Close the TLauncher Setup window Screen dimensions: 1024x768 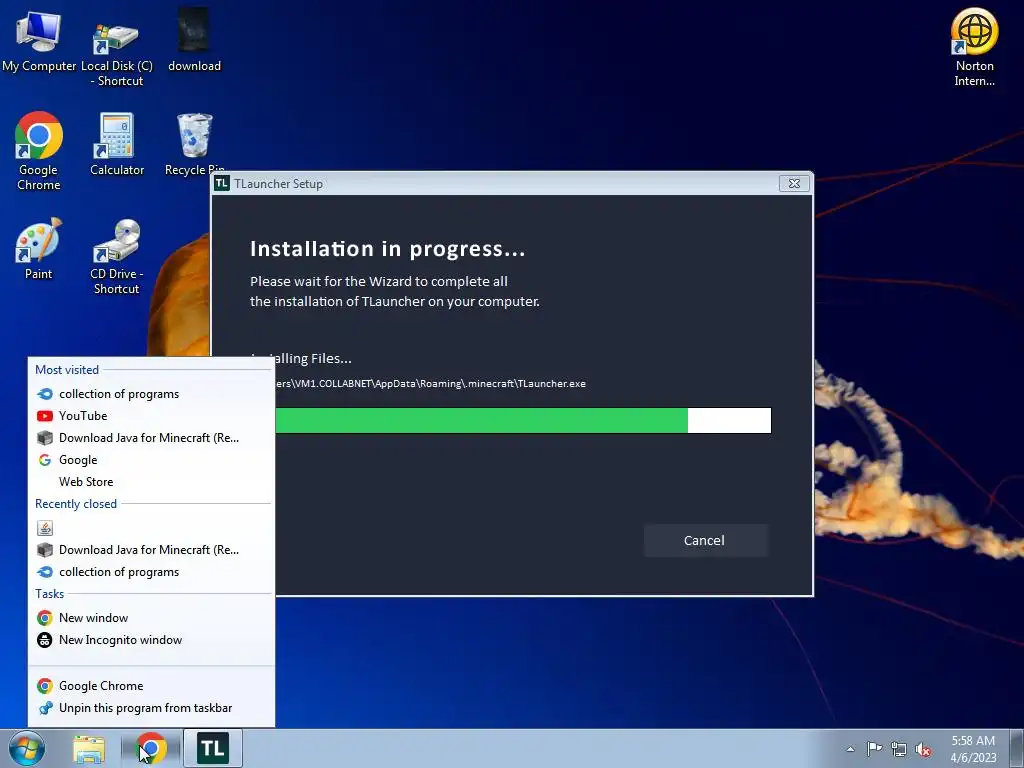(x=794, y=184)
